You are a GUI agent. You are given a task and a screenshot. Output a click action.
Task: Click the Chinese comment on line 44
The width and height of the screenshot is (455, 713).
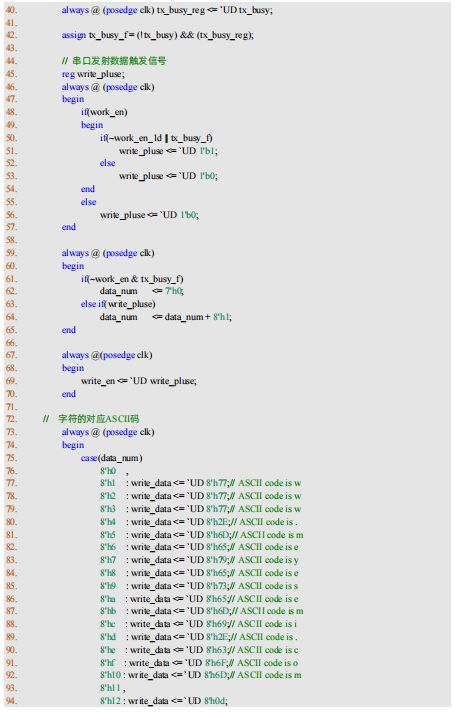114,61
